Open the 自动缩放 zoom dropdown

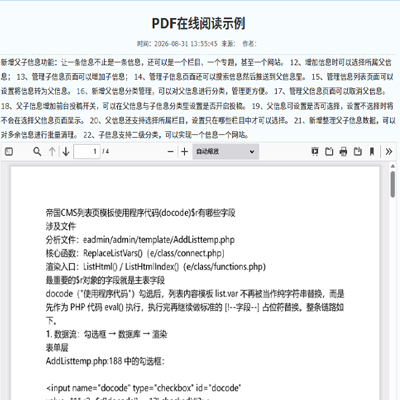[225, 152]
